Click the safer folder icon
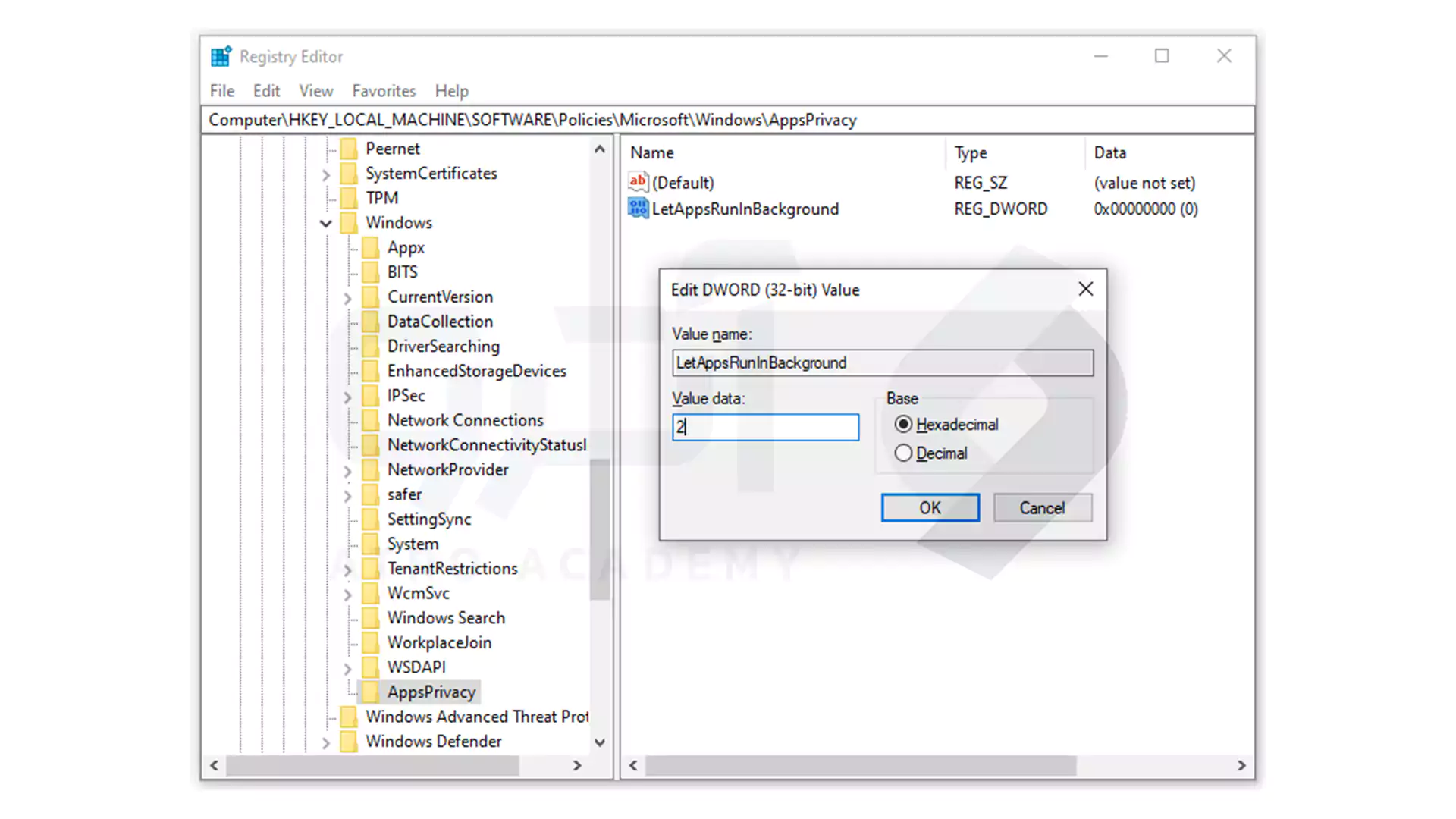1456x819 pixels. (371, 494)
